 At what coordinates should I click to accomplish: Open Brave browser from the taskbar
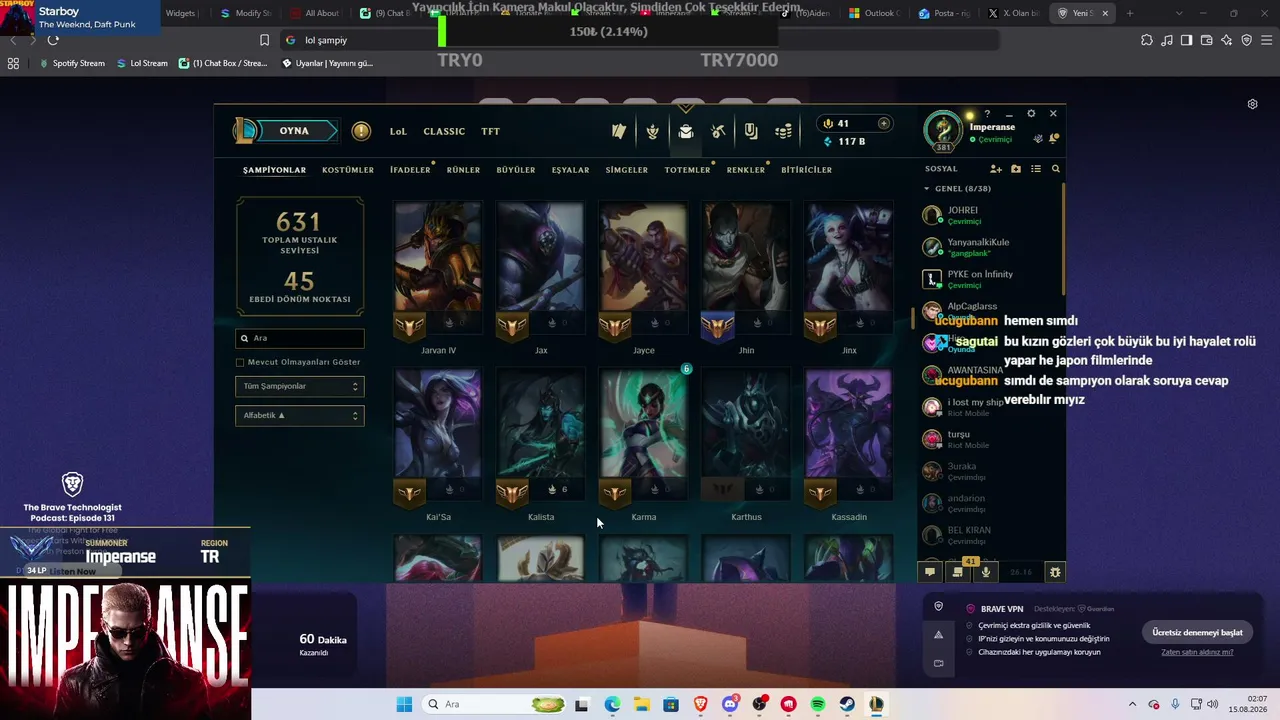[701, 704]
